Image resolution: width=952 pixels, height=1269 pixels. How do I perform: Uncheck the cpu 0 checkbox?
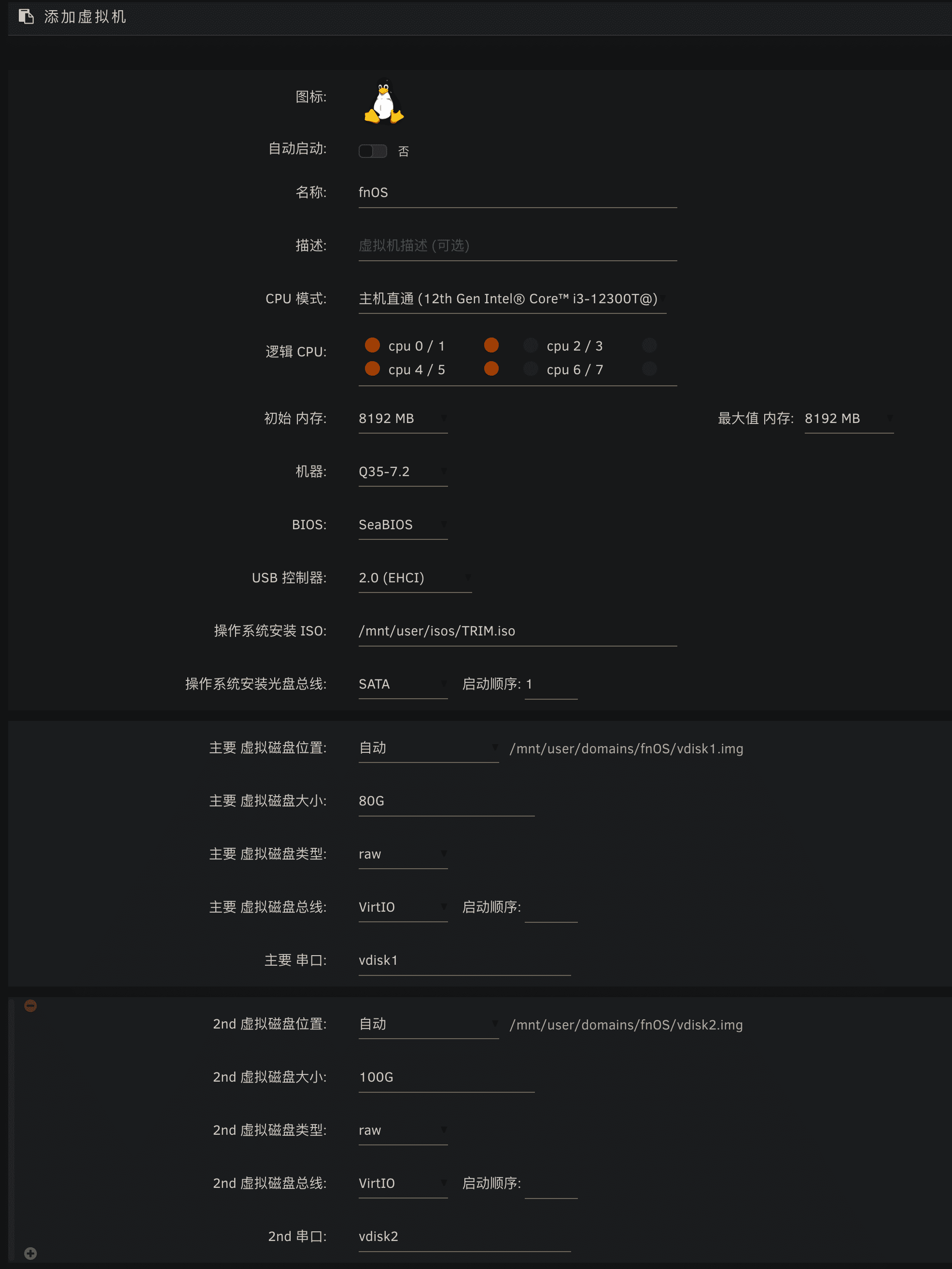click(x=372, y=345)
